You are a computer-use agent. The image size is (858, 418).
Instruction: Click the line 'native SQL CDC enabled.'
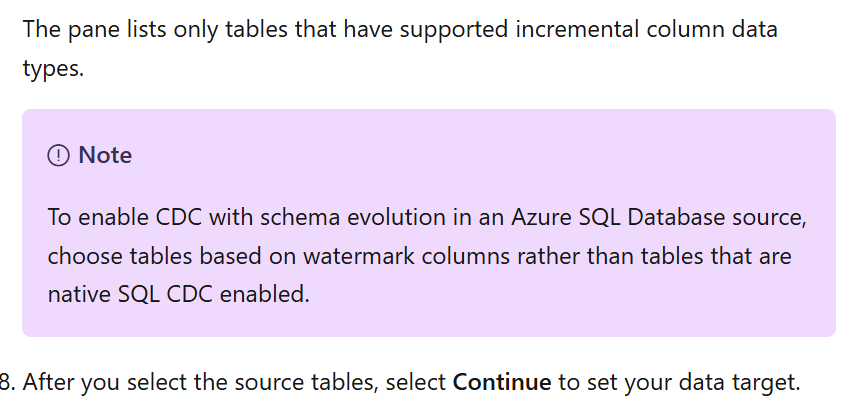tap(179, 294)
